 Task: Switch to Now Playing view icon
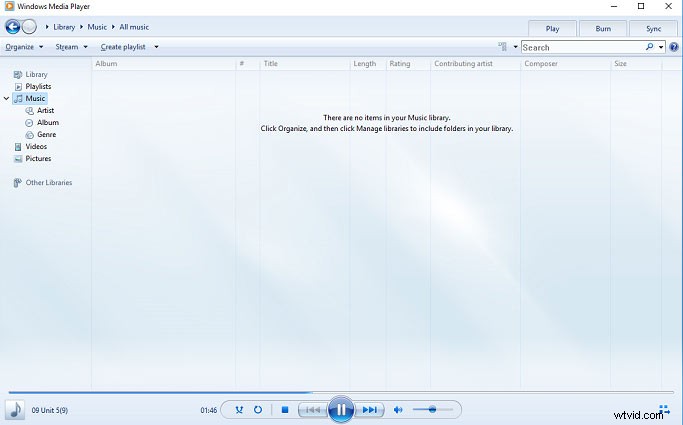click(x=664, y=409)
